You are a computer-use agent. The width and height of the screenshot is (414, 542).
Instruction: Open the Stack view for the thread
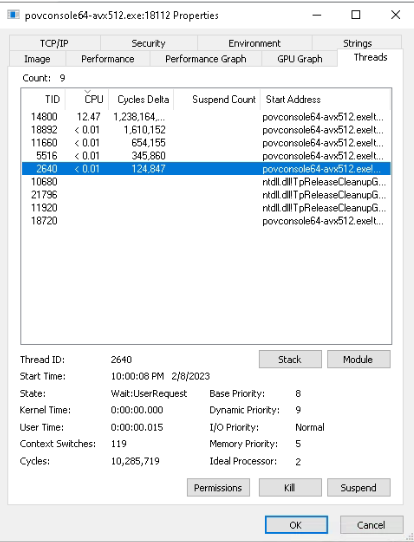point(290,359)
